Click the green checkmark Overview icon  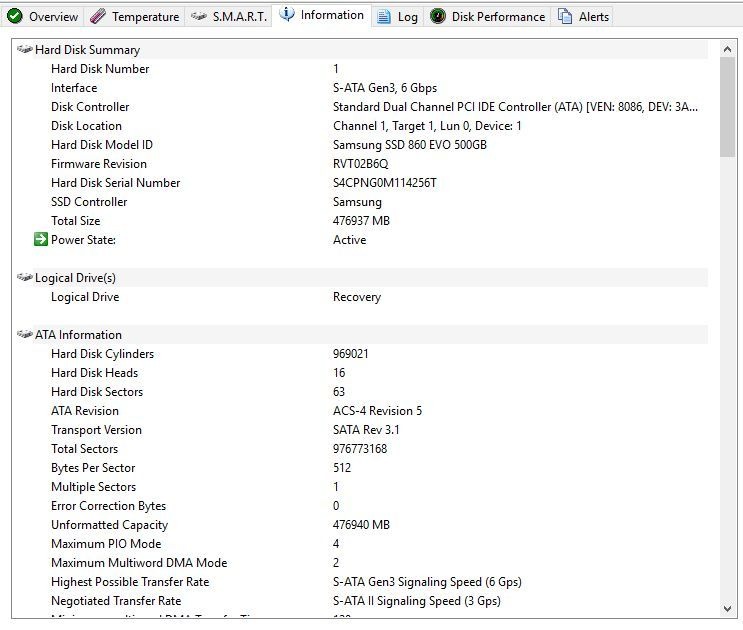[14, 17]
